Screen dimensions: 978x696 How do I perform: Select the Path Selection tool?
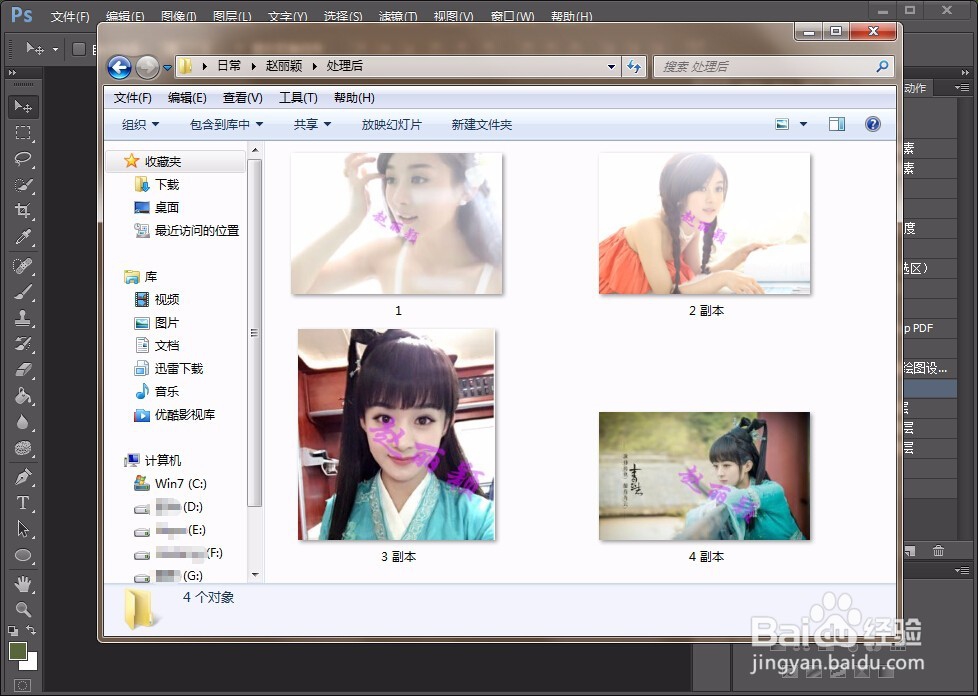pos(23,529)
